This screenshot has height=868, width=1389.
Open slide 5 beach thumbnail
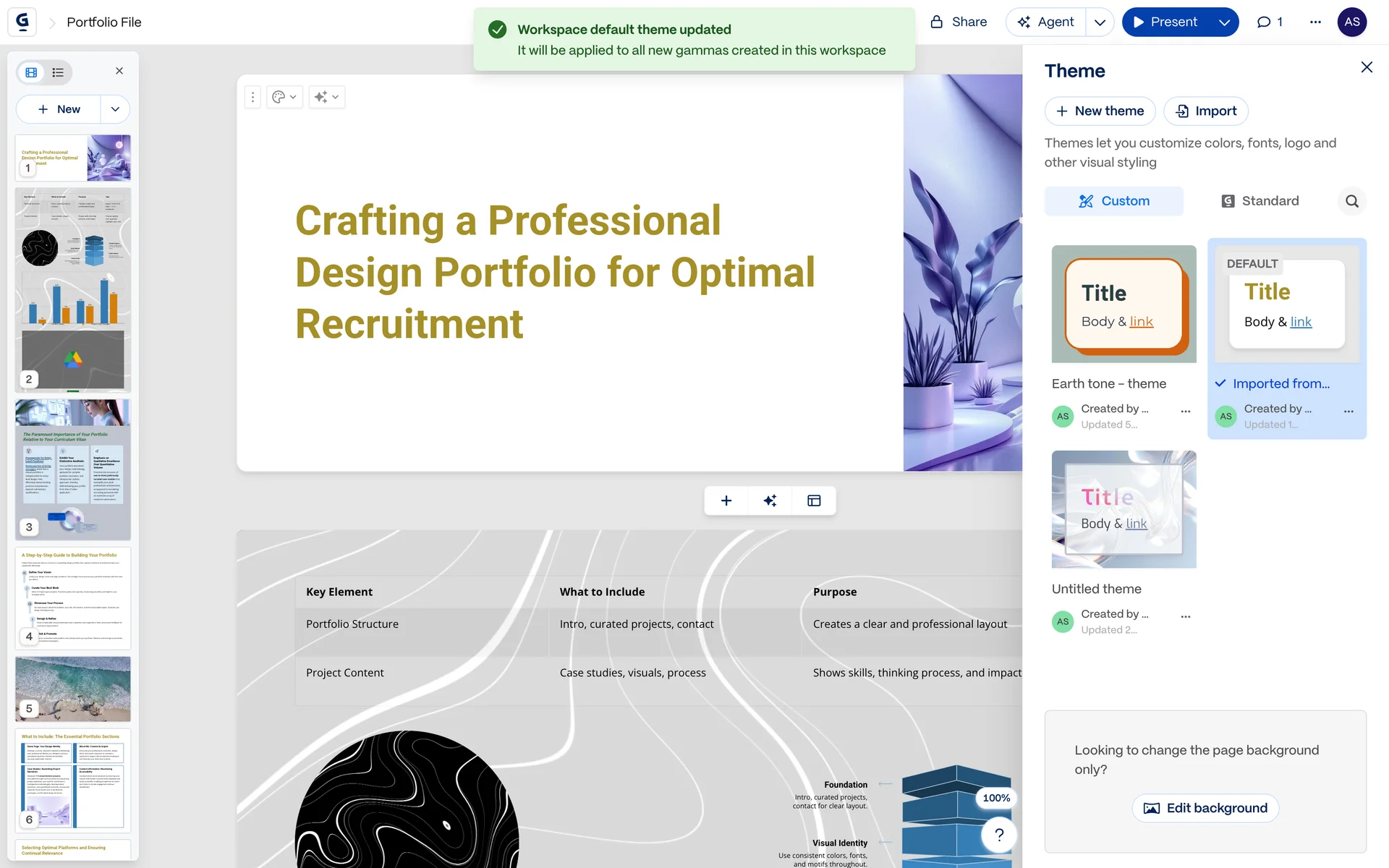[x=73, y=689]
